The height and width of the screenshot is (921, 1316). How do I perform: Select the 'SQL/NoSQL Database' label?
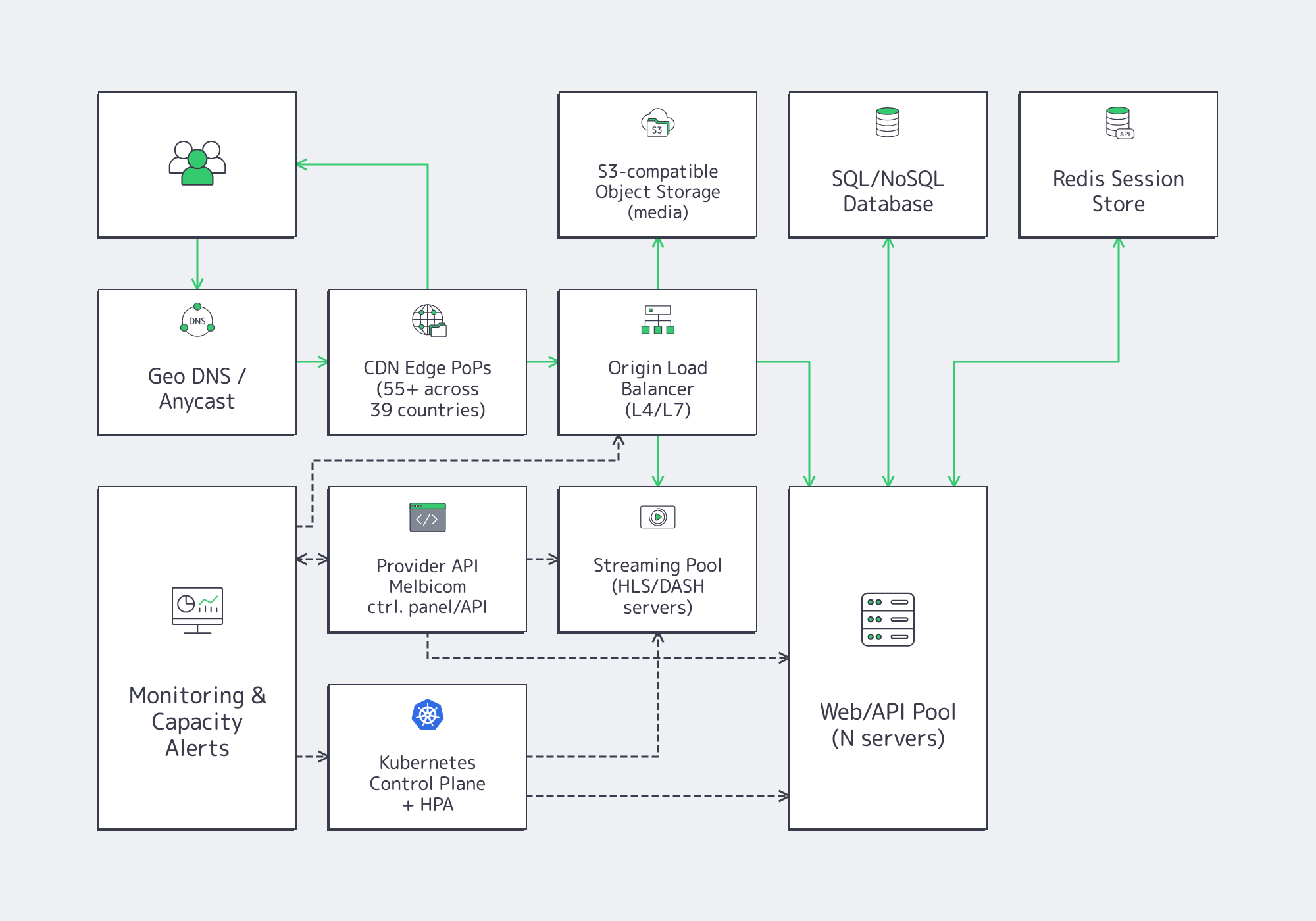pos(888,191)
